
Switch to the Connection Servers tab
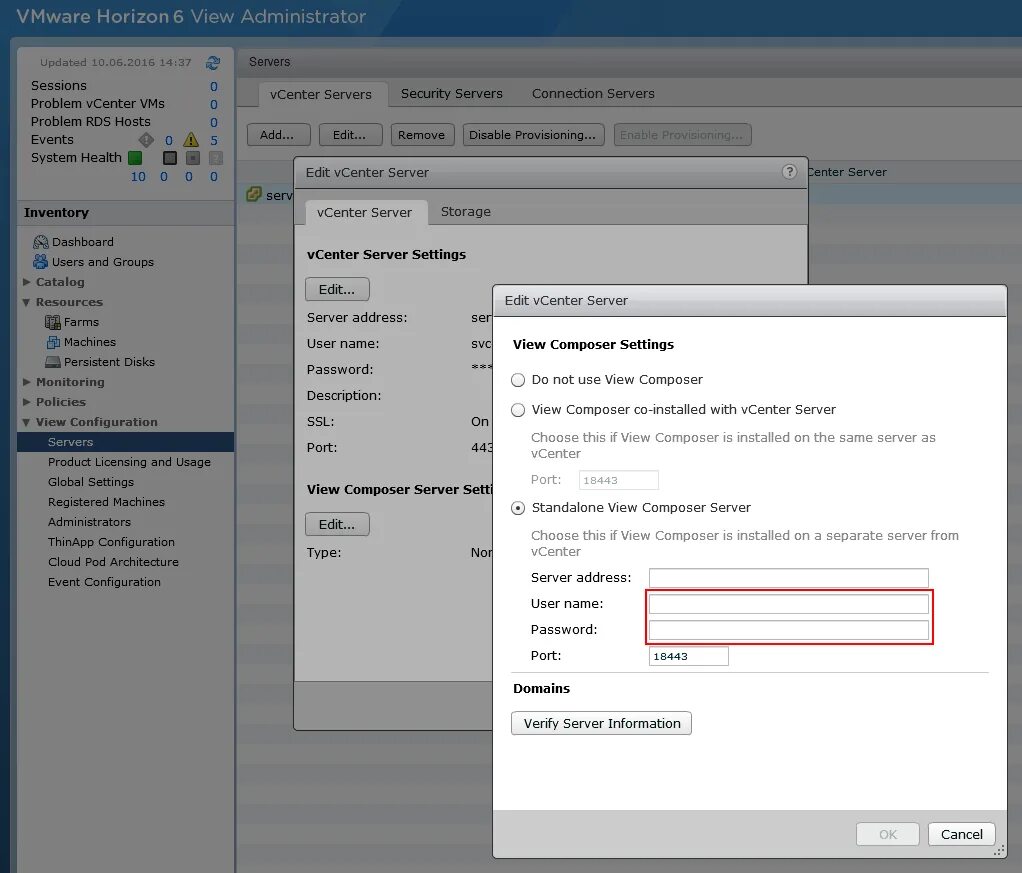pyautogui.click(x=593, y=94)
